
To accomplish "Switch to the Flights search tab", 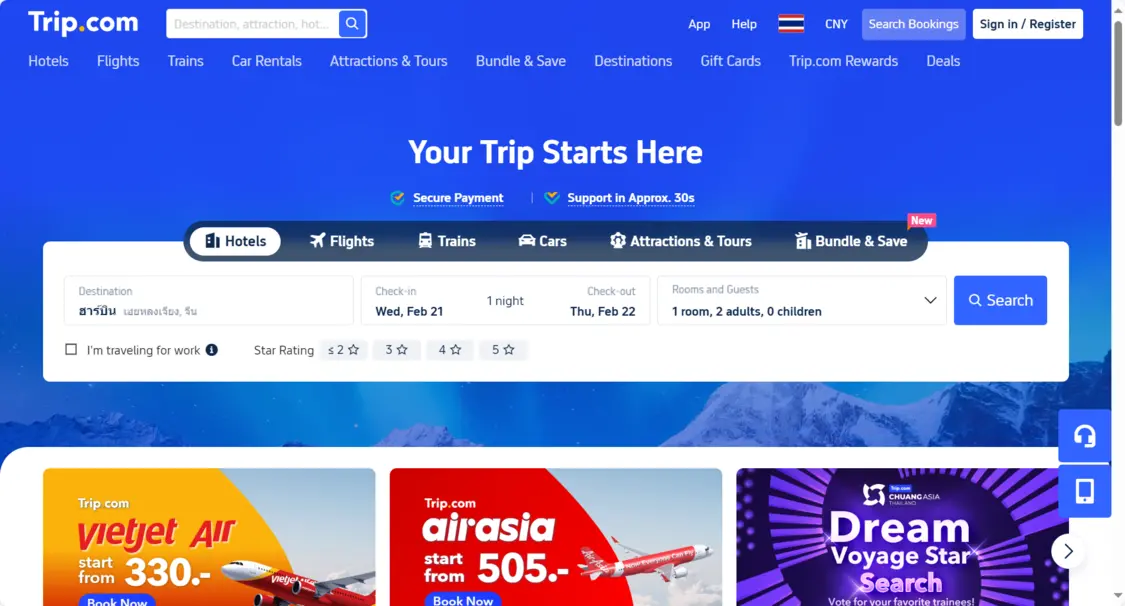I will [342, 241].
